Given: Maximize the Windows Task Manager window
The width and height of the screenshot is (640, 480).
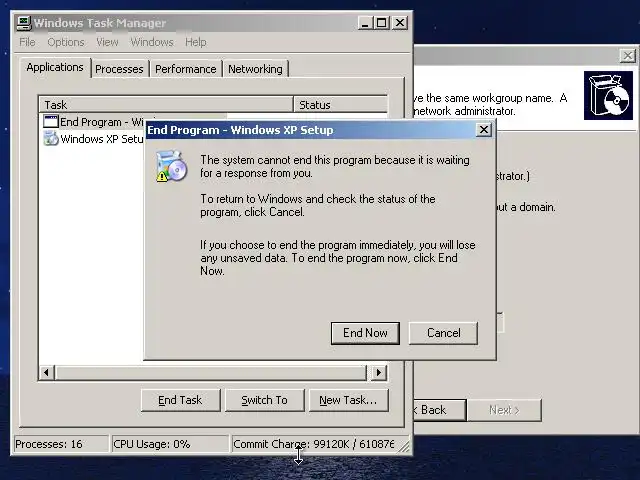Looking at the screenshot, I should tap(382, 23).
